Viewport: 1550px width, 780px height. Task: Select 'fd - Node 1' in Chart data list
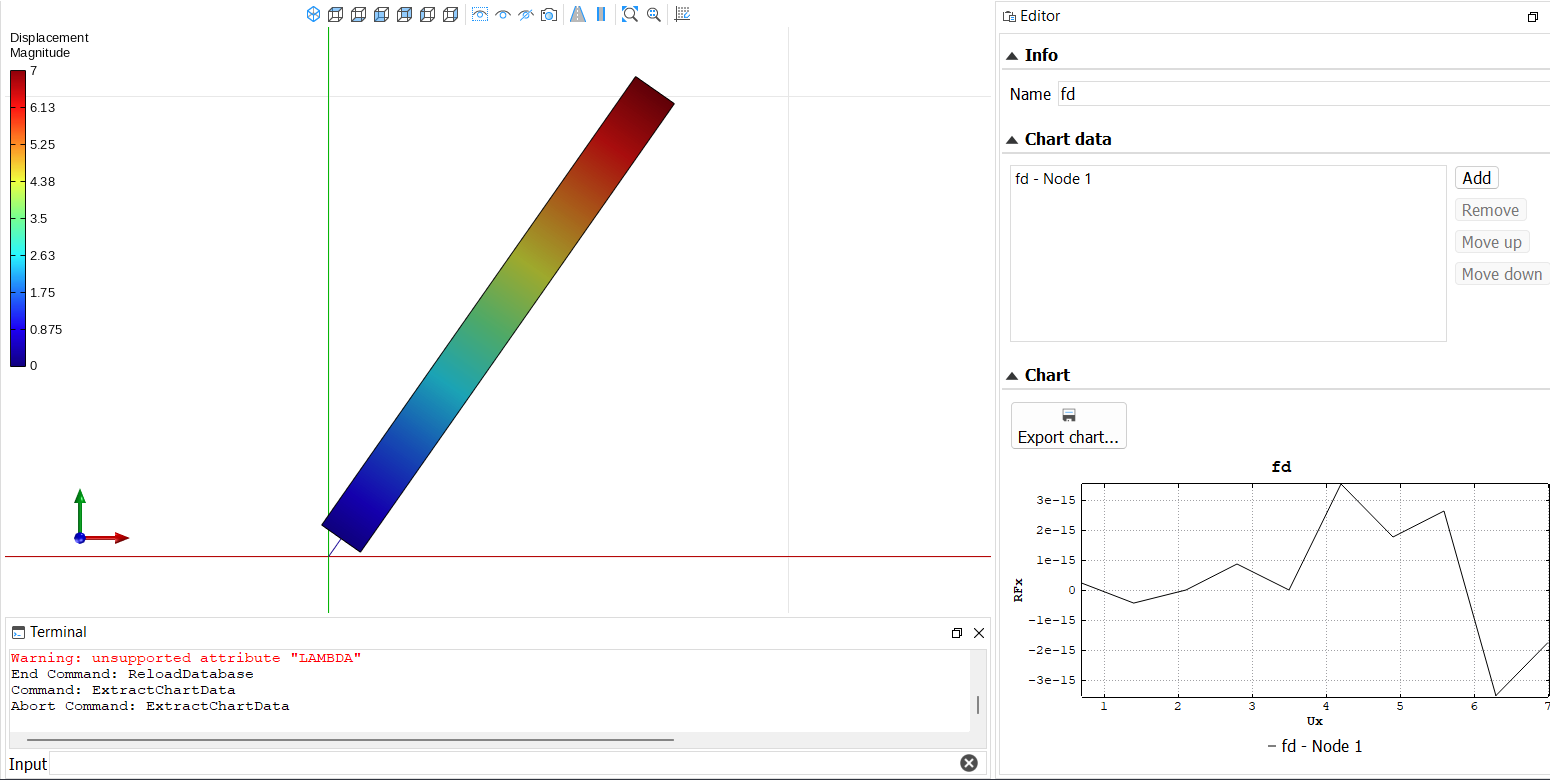[x=1053, y=179]
